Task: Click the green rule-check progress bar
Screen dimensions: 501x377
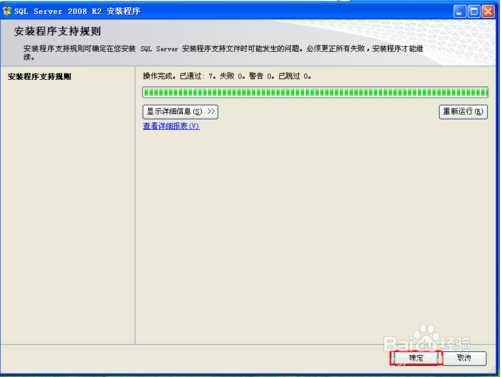Action: point(315,92)
